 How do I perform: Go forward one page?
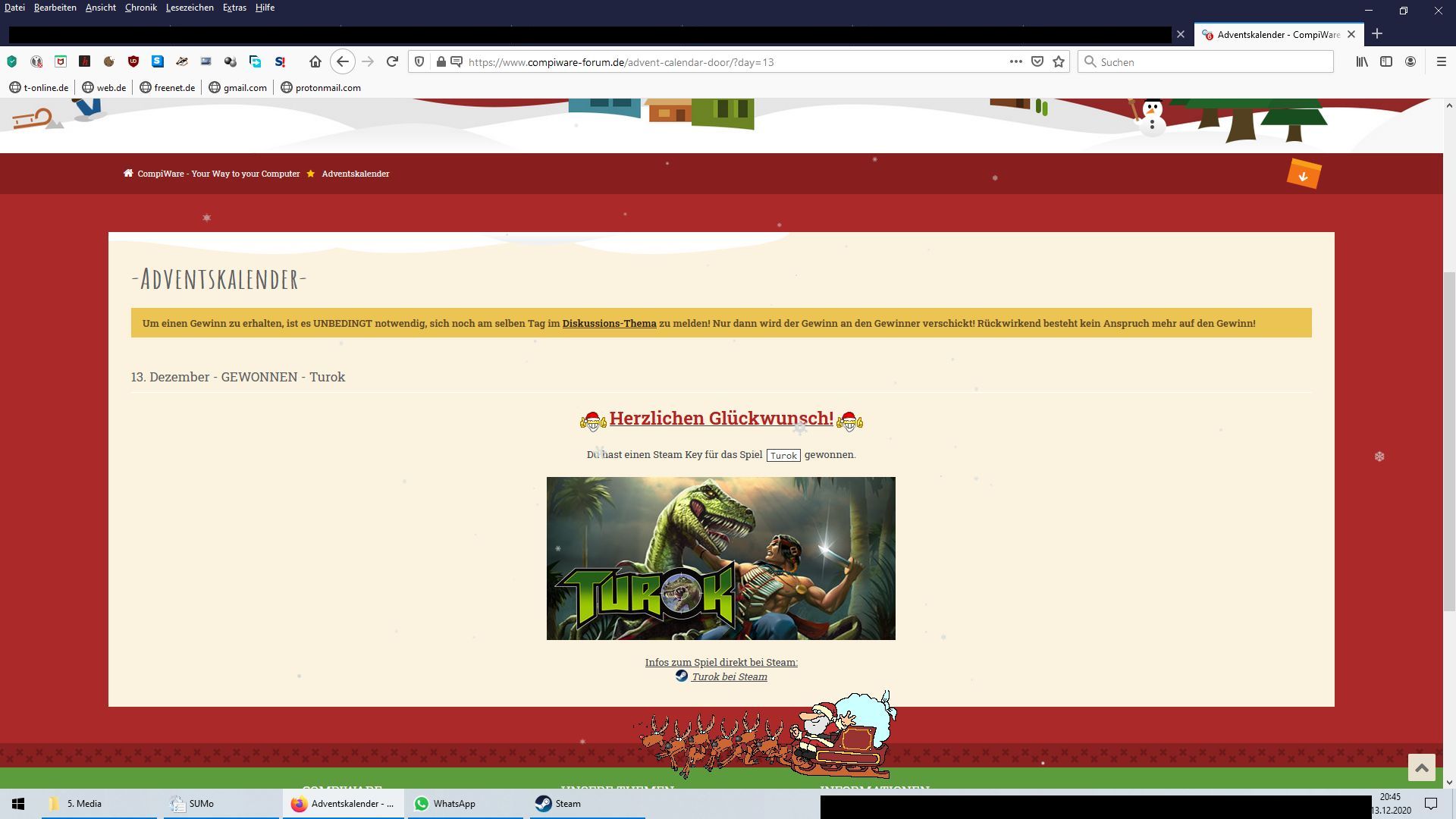click(x=368, y=61)
